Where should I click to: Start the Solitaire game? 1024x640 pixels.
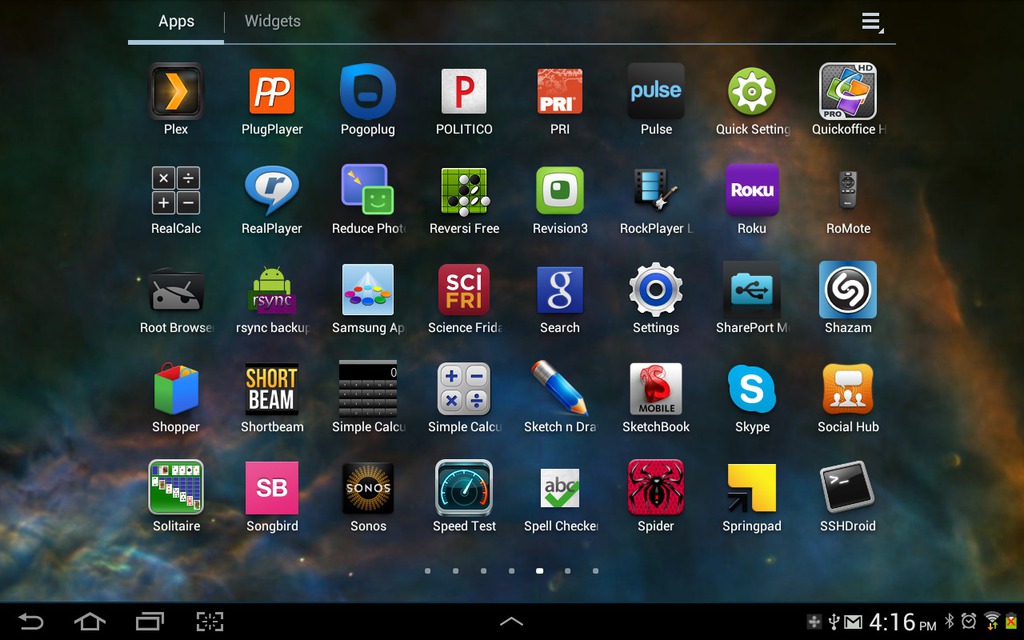click(176, 487)
